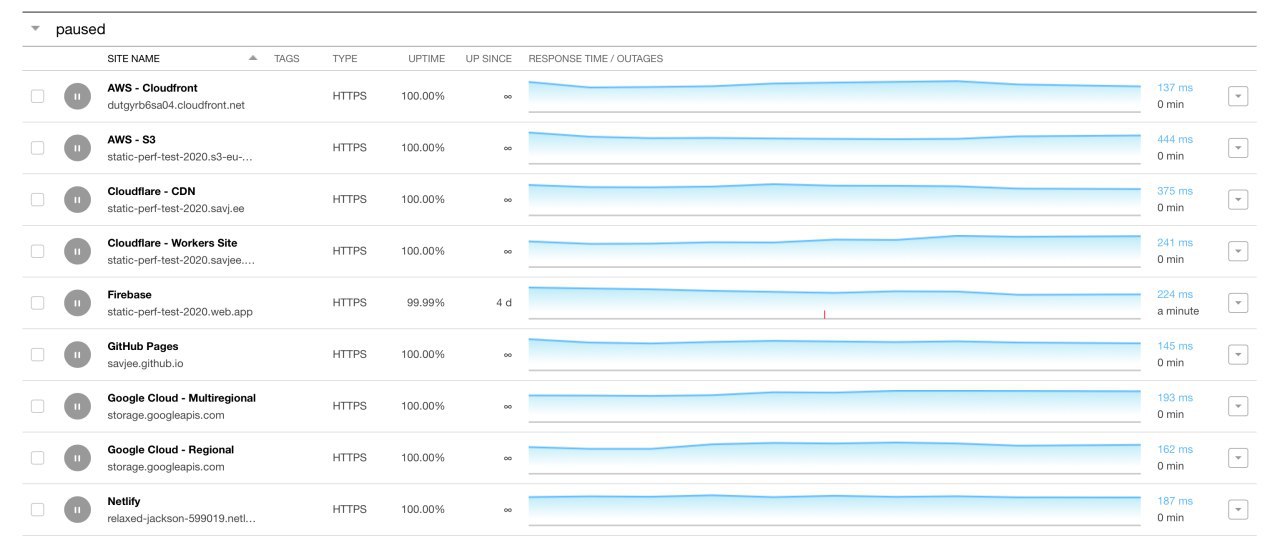Open the GitHub Pages site link
This screenshot has height=550, width=1280.
[143, 347]
